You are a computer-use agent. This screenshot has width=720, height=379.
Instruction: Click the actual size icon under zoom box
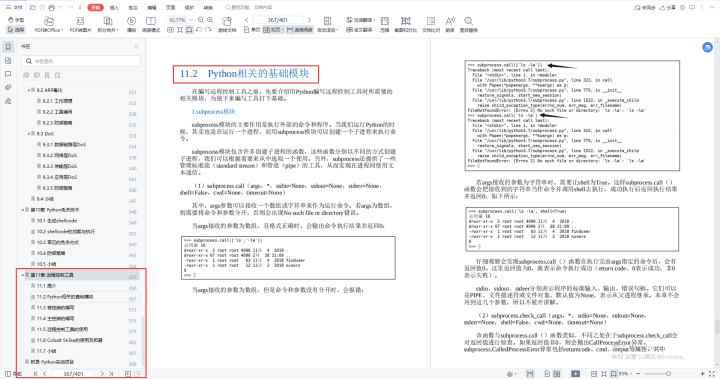[x=170, y=30]
